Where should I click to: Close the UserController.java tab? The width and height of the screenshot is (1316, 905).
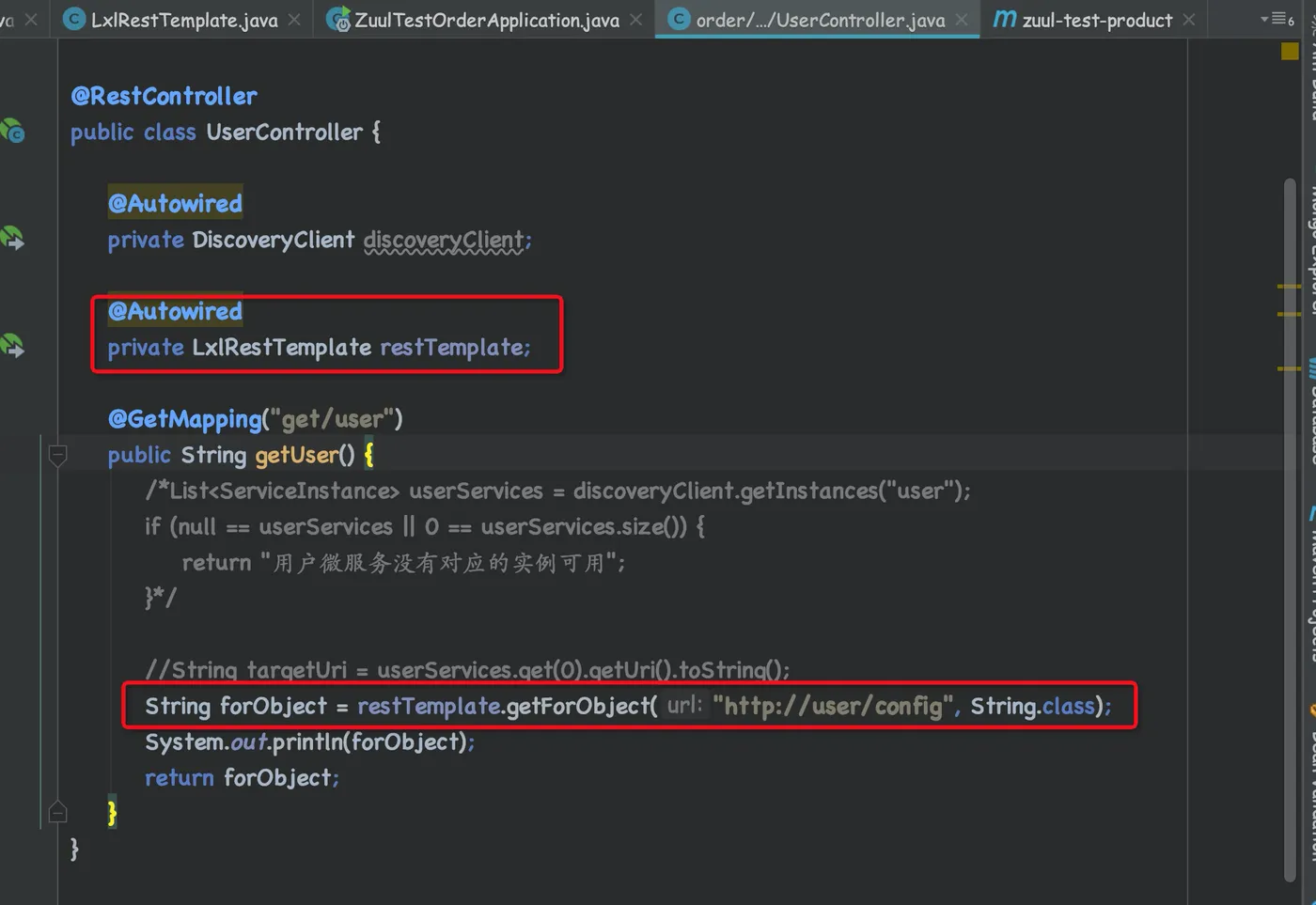click(x=962, y=20)
